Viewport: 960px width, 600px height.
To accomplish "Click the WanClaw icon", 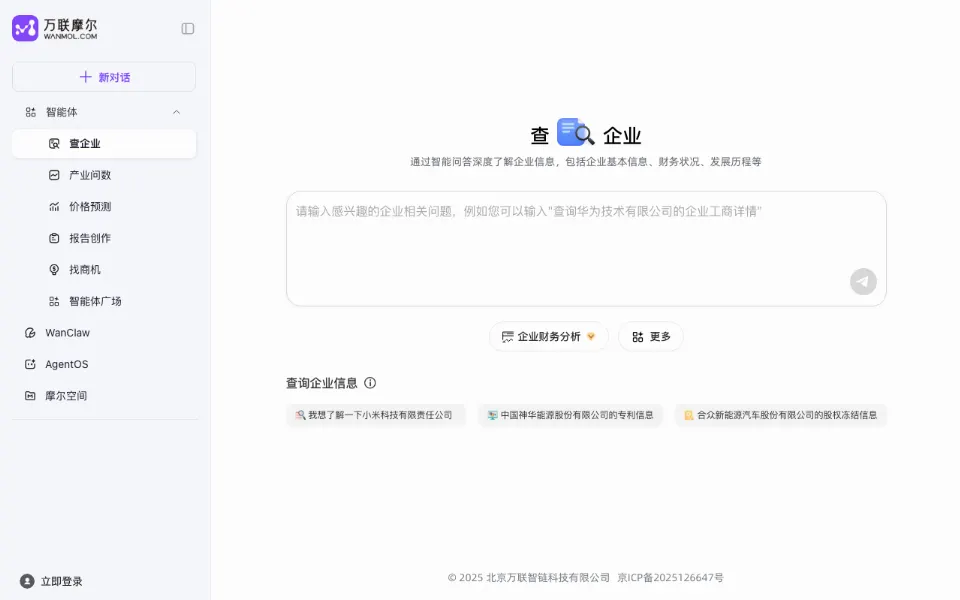I will point(30,332).
